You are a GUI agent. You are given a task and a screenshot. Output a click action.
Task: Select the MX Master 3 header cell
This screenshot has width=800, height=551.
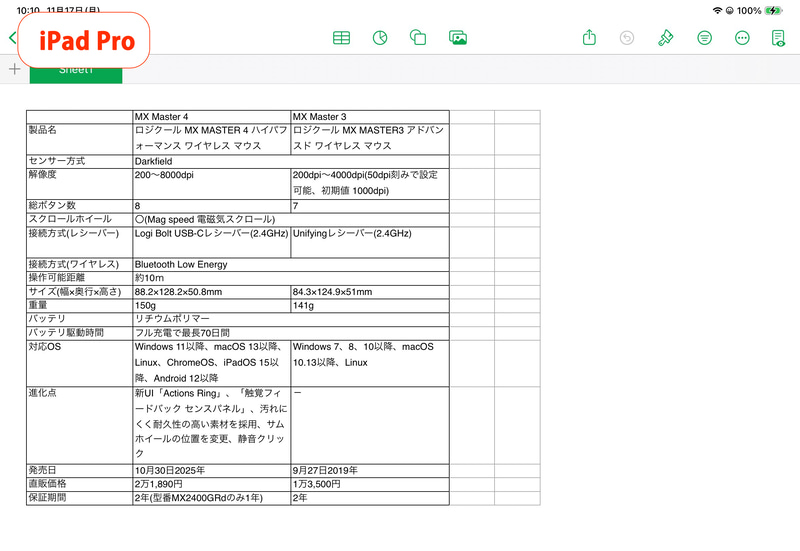(x=370, y=117)
